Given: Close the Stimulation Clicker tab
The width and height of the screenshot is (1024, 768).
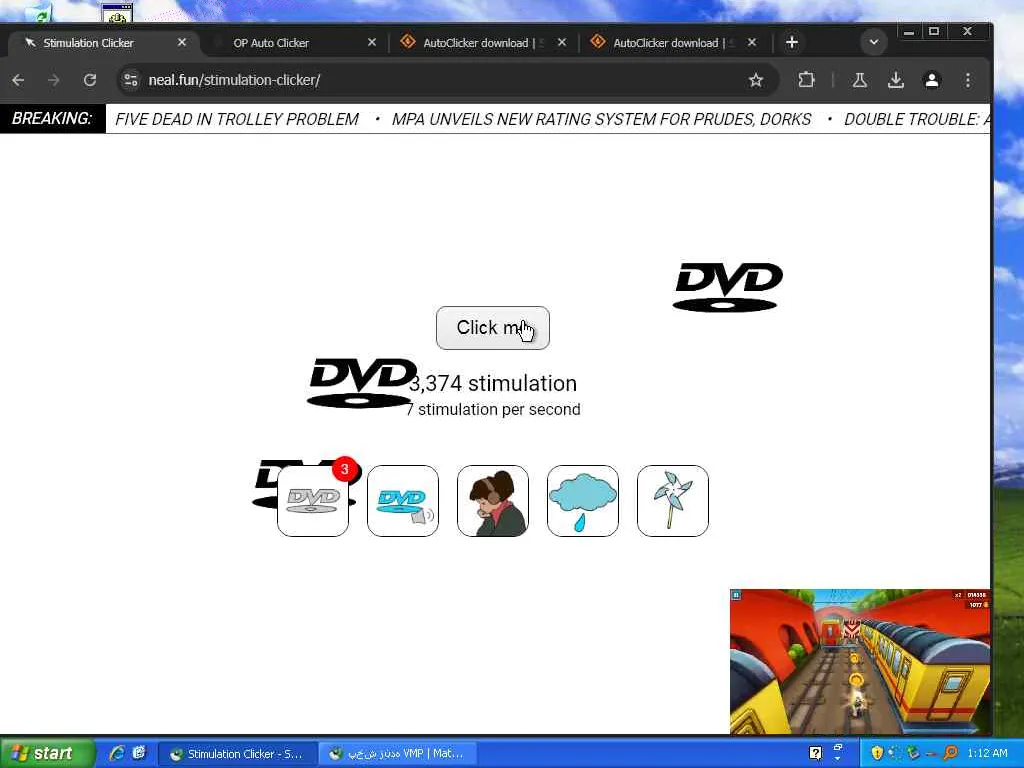Looking at the screenshot, I should 182,42.
